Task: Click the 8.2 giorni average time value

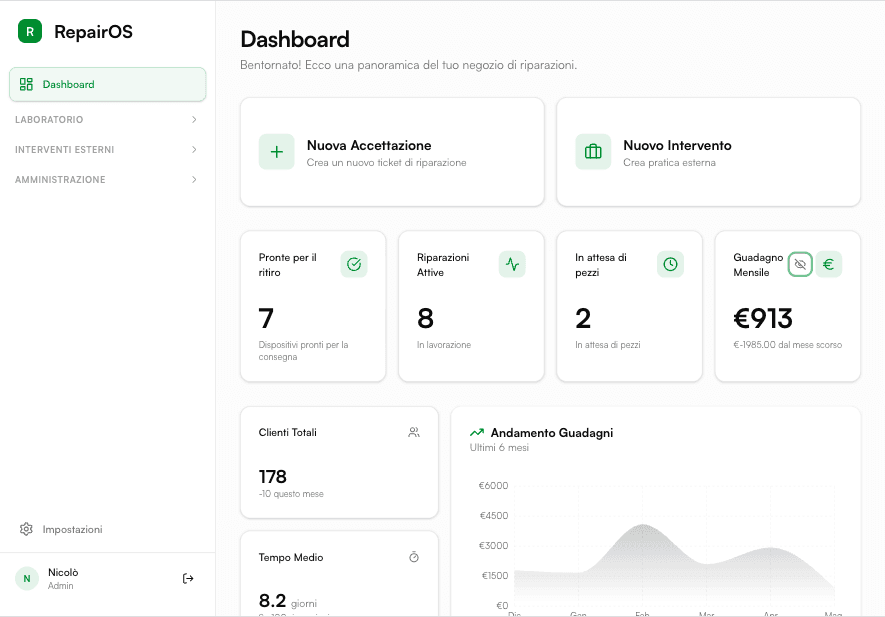Action: click(288, 601)
